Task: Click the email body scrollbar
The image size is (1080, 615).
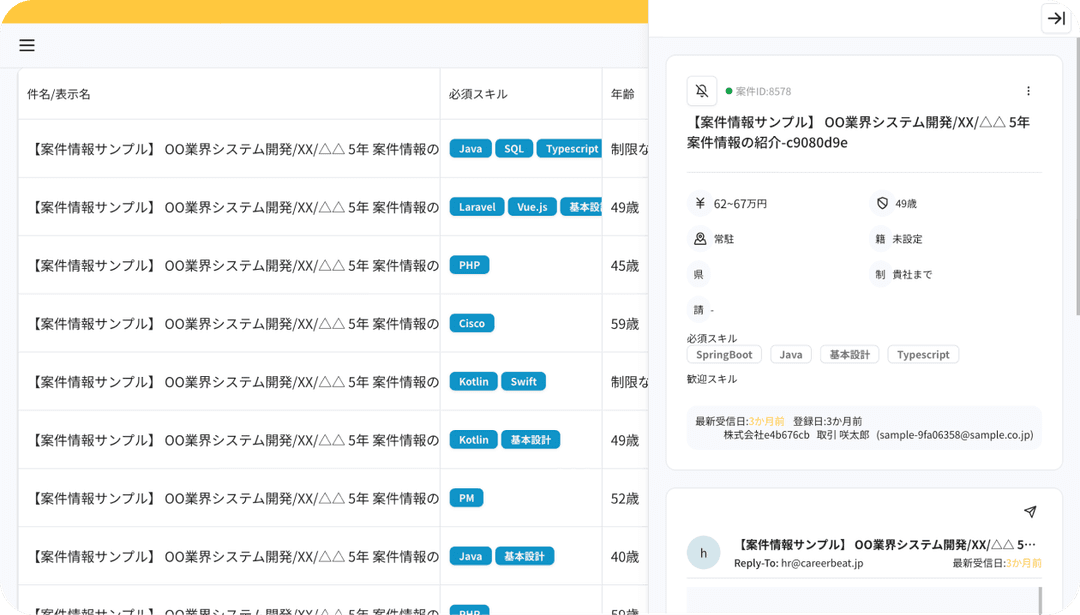Action: [1039, 599]
